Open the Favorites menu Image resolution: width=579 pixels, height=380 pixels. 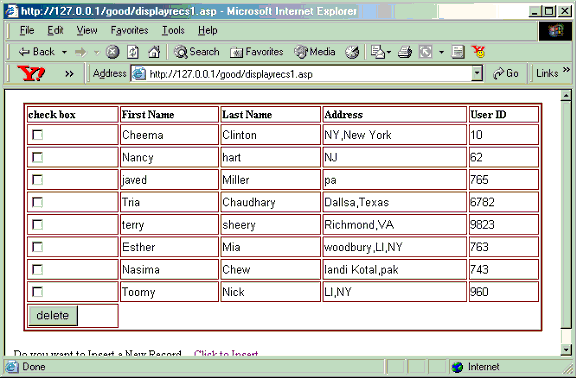click(x=130, y=30)
